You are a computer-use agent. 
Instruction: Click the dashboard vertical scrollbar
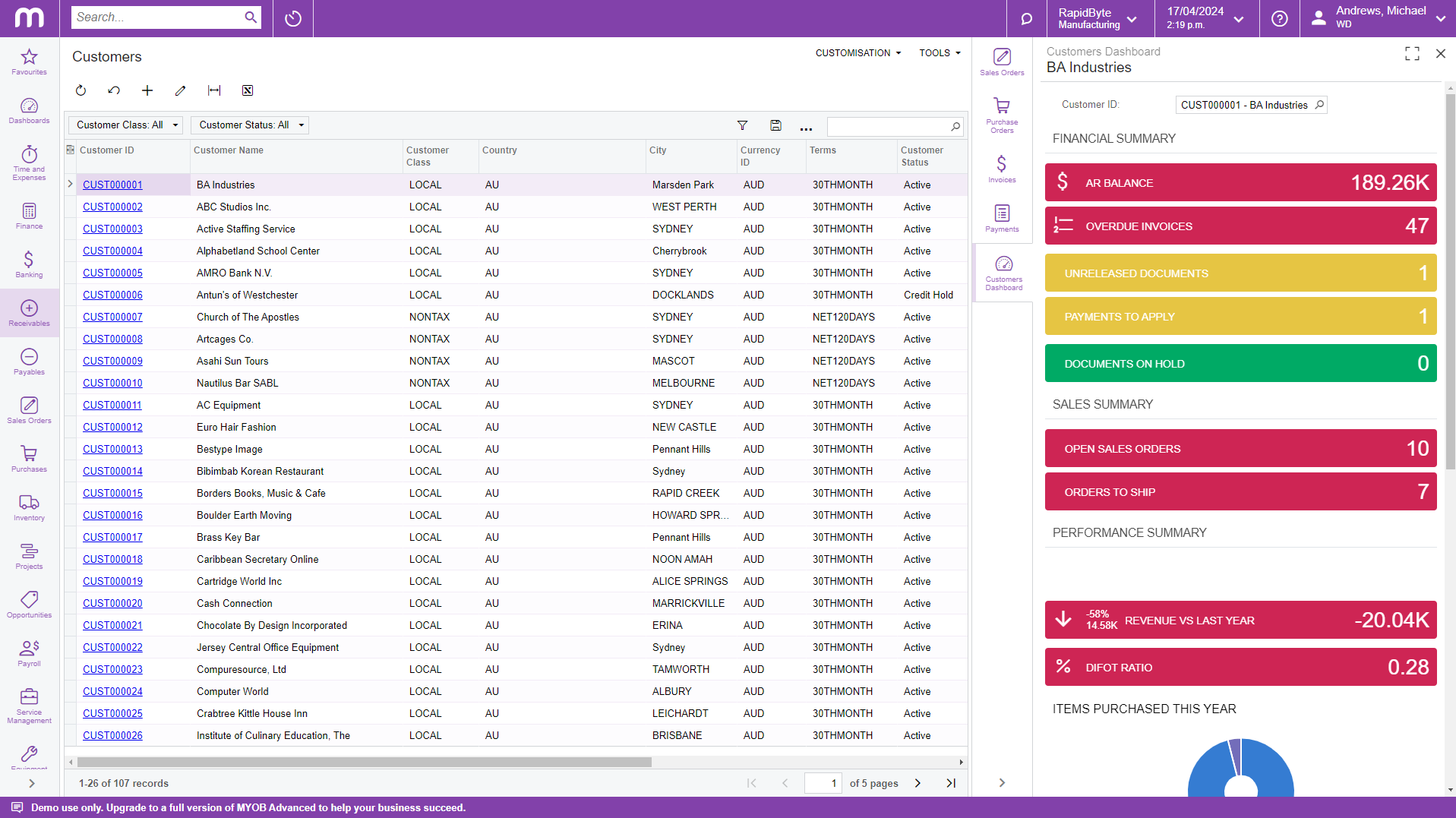click(1450, 281)
